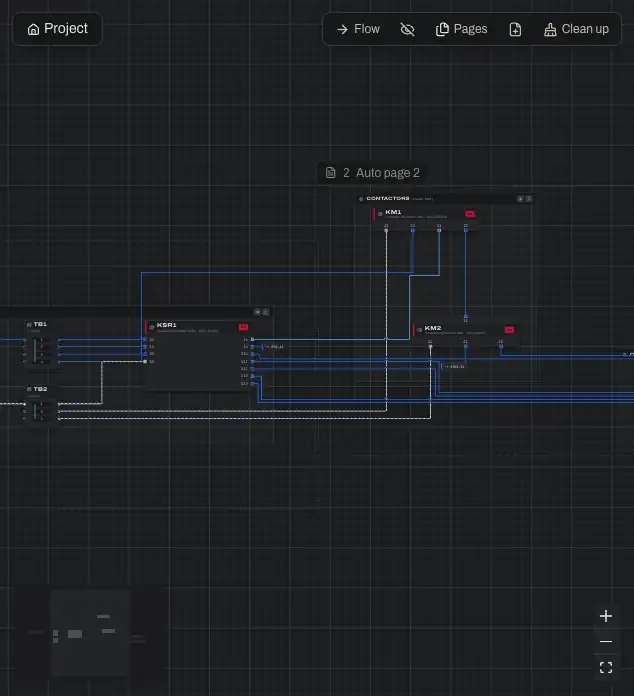This screenshot has width=634, height=696.
Task: Click KM2 top pin 11
Action: [466, 316]
